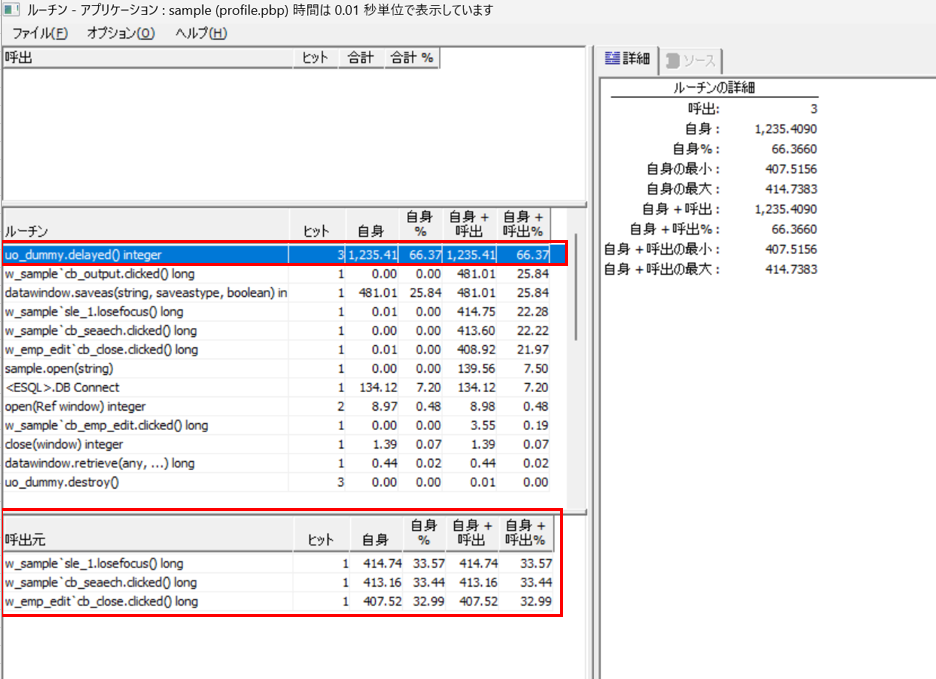936x679 pixels.
Task: Open the オプション(O) menu
Action: pos(121,33)
